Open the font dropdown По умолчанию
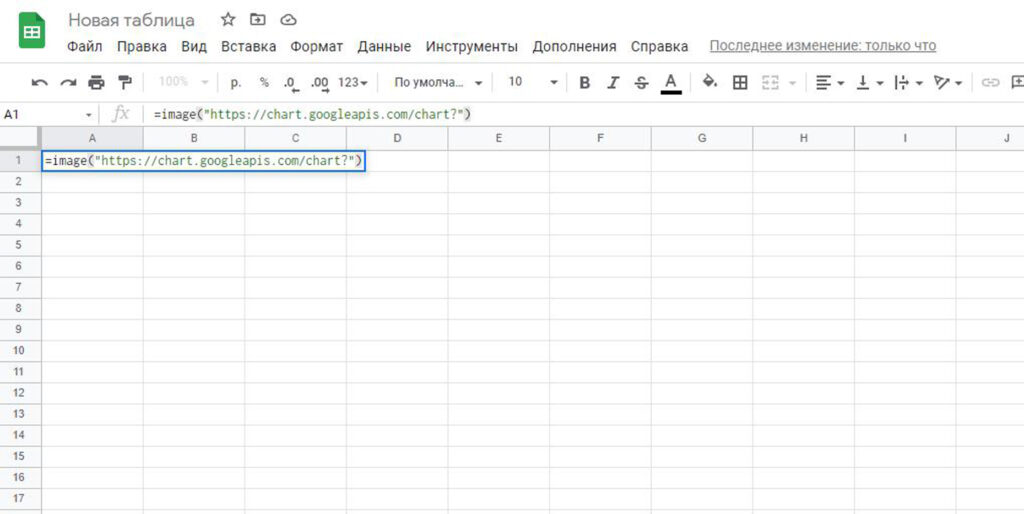 coord(438,82)
